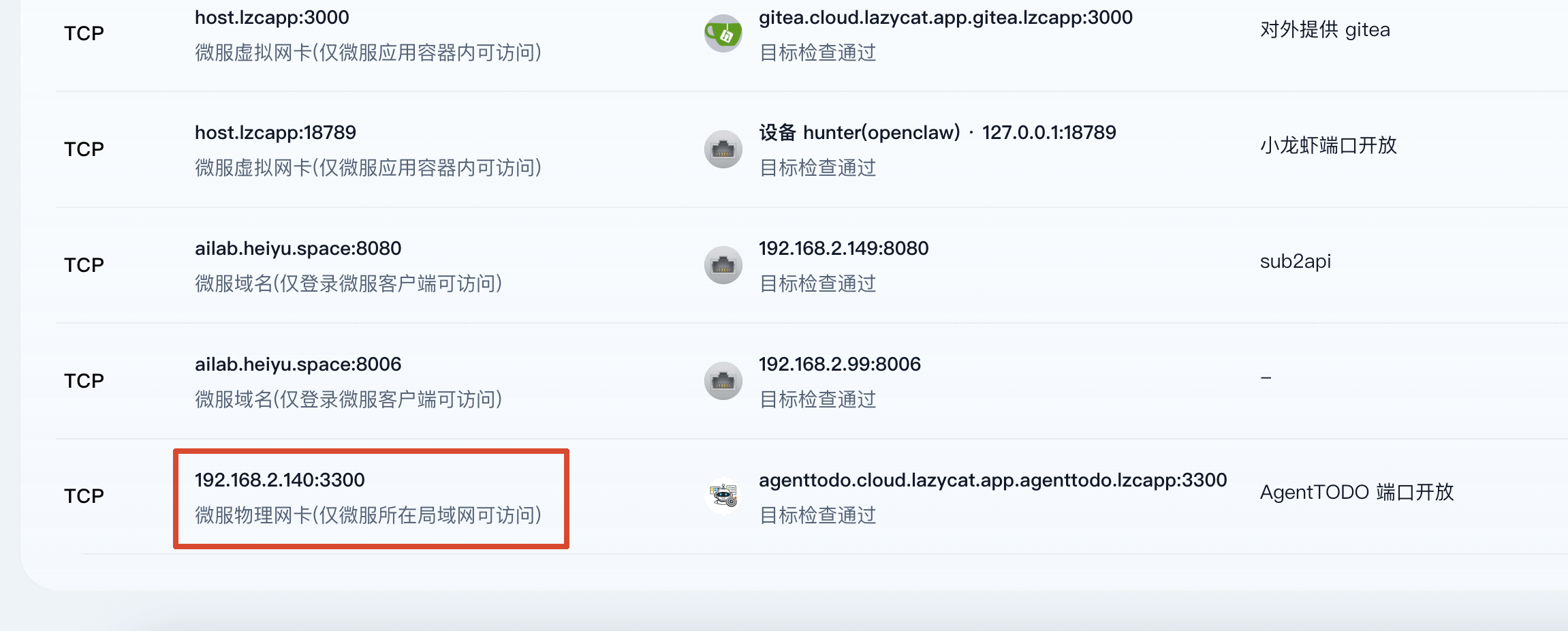Click source address 192.168.2.140:3300
Screen dimensions: 1568x631
click(x=279, y=480)
